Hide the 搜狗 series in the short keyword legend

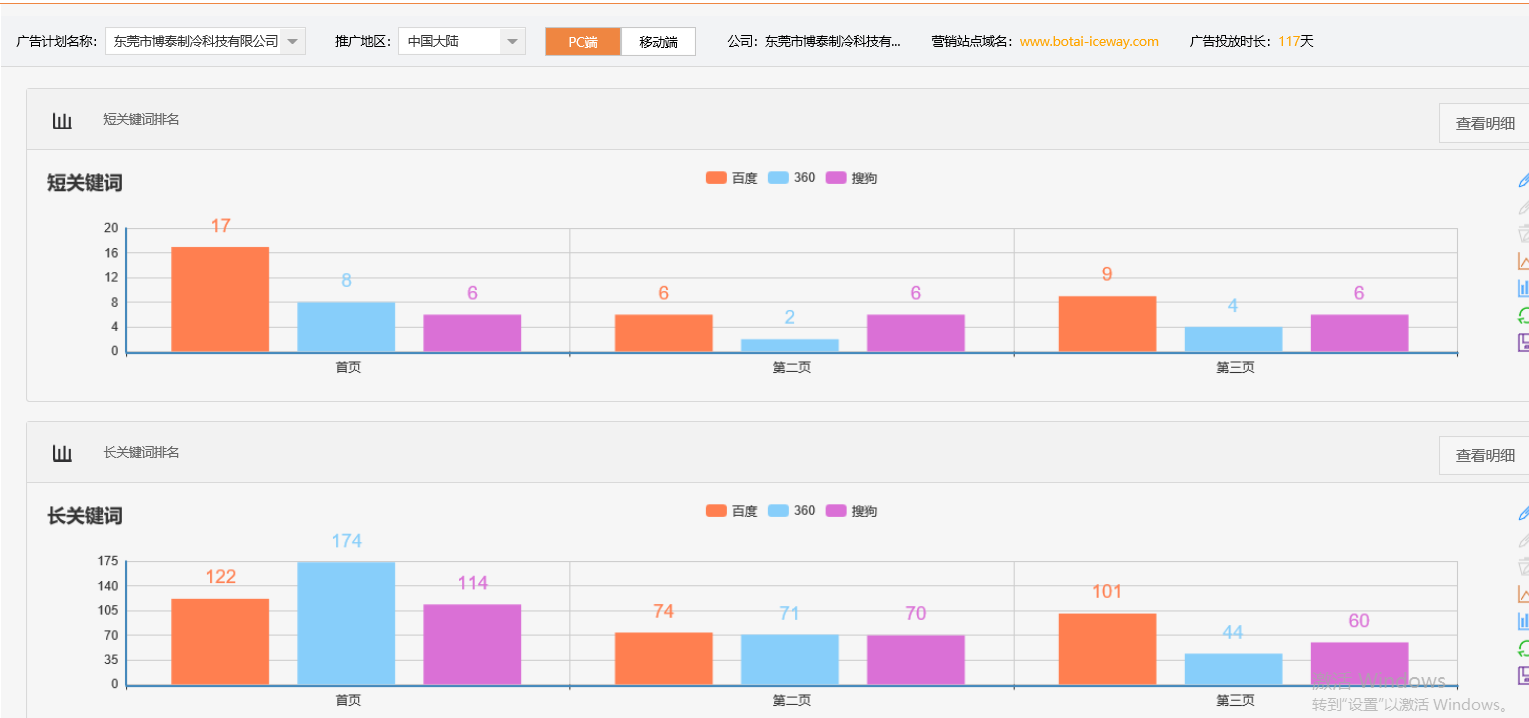[x=854, y=177]
